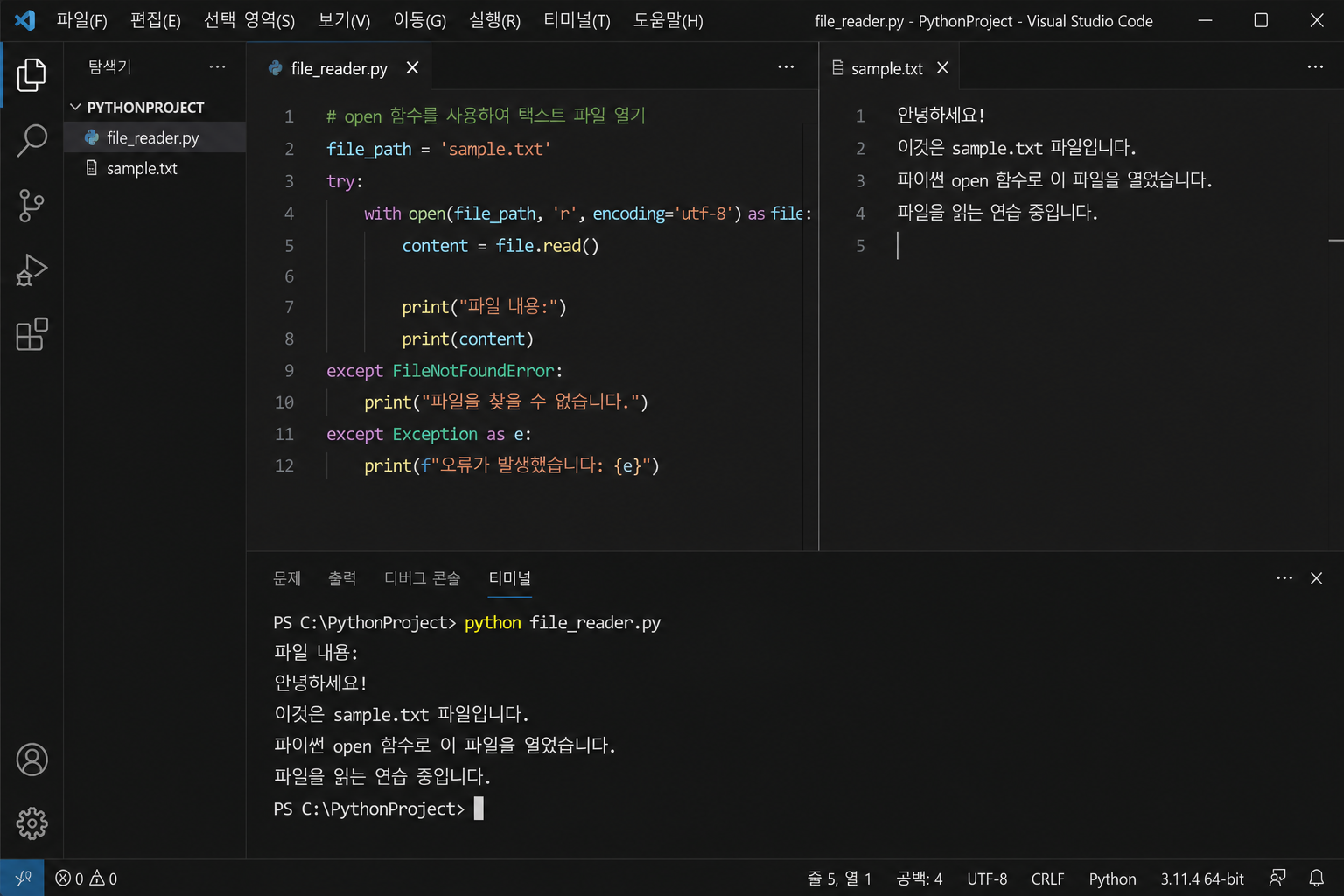
Task: Open the 이동(G) menu
Action: click(419, 20)
